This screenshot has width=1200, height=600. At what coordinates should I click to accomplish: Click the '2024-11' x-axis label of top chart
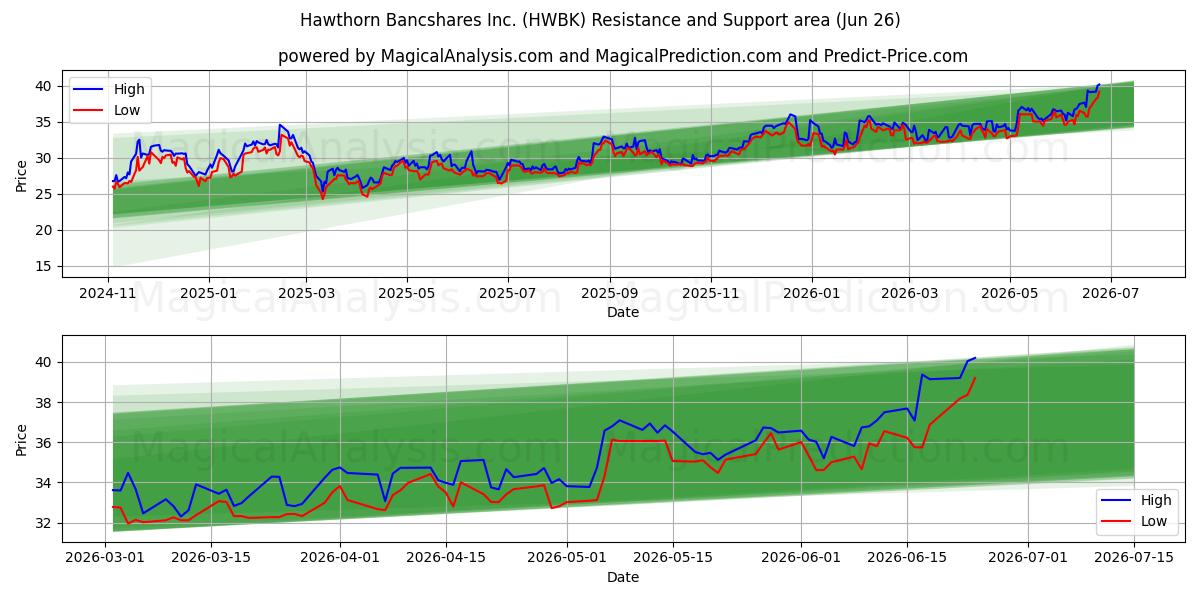click(x=108, y=296)
